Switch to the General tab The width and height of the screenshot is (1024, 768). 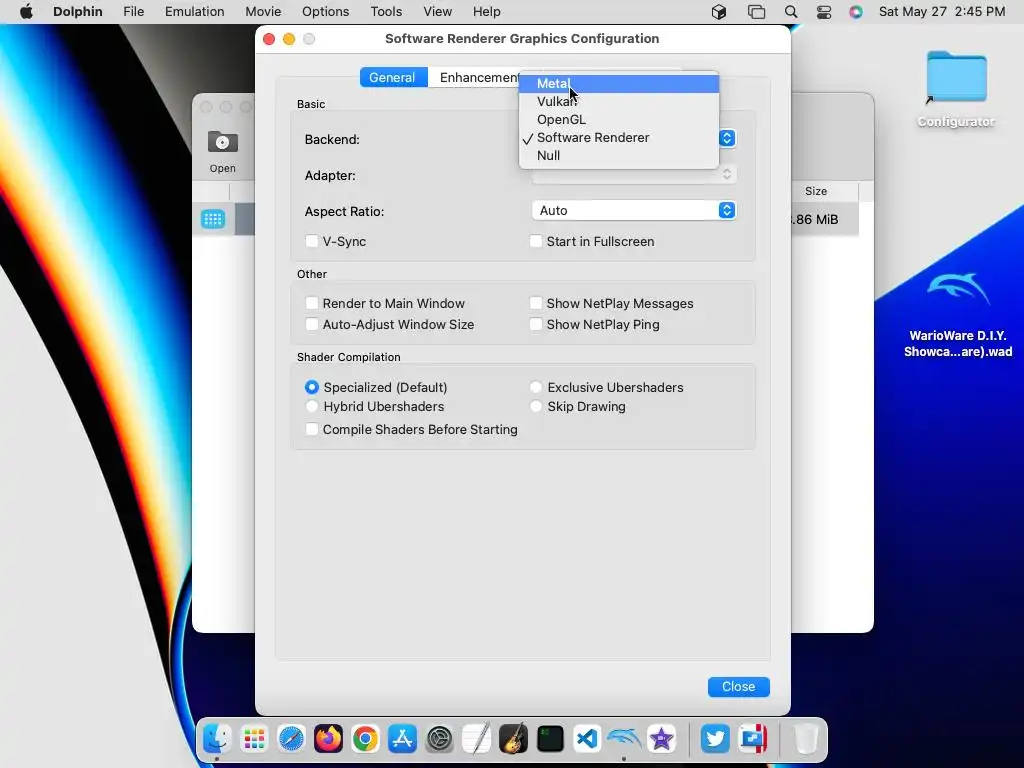(x=392, y=77)
